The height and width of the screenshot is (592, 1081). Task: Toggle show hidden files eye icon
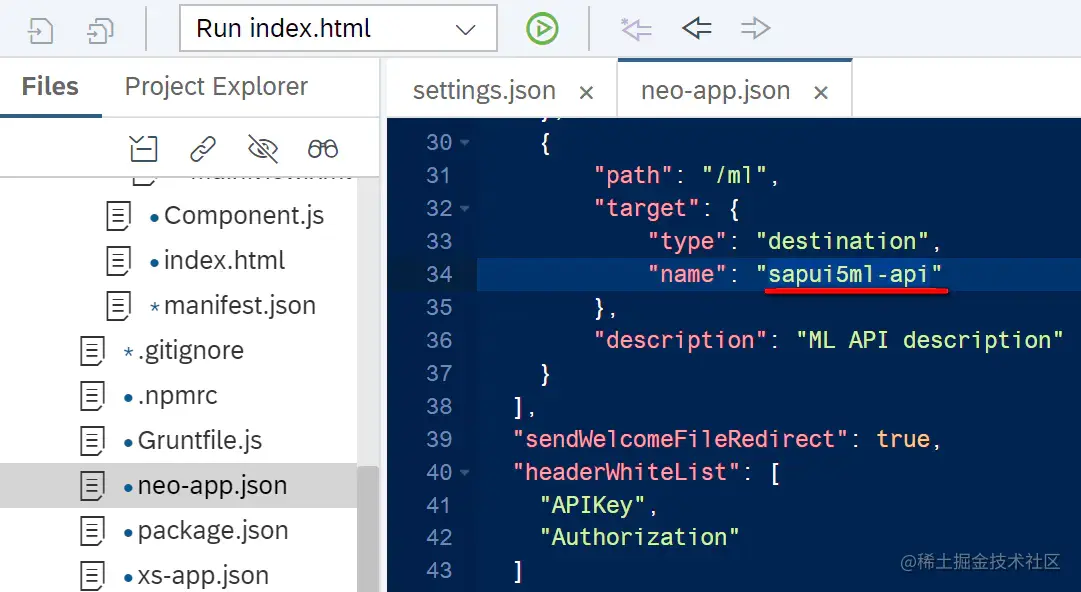[x=263, y=148]
